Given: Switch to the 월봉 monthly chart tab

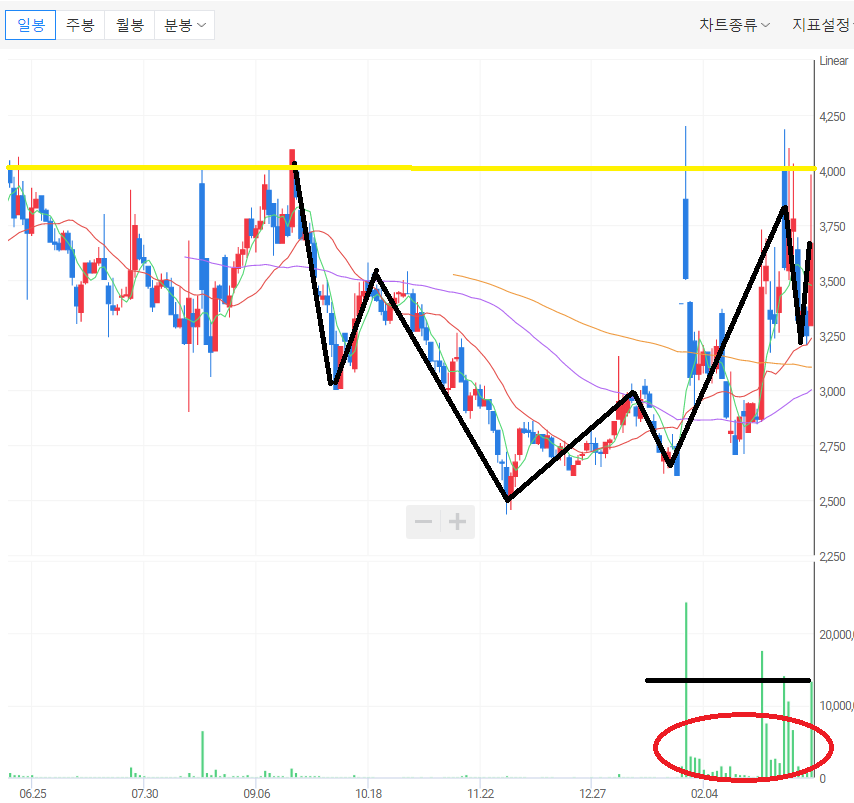Looking at the screenshot, I should 130,25.
